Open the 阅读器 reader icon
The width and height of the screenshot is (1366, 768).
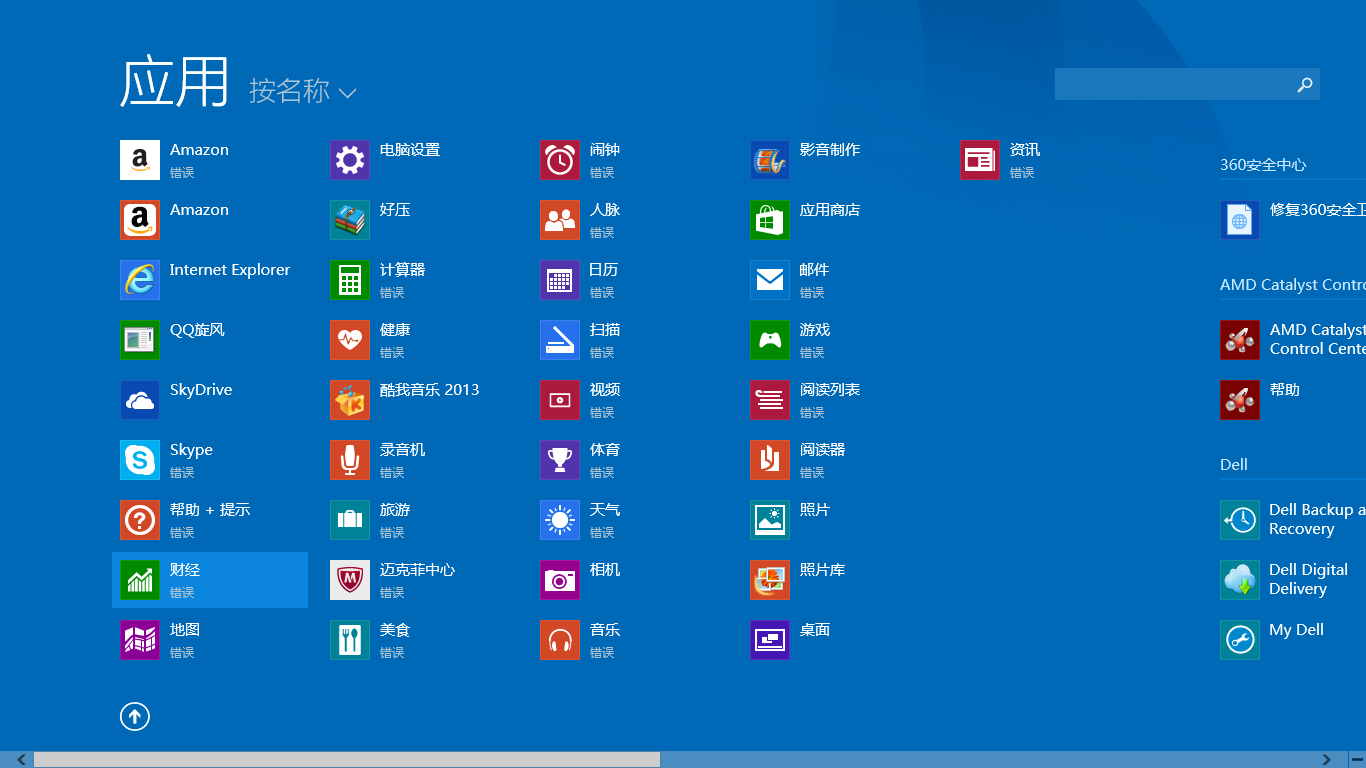coord(770,460)
